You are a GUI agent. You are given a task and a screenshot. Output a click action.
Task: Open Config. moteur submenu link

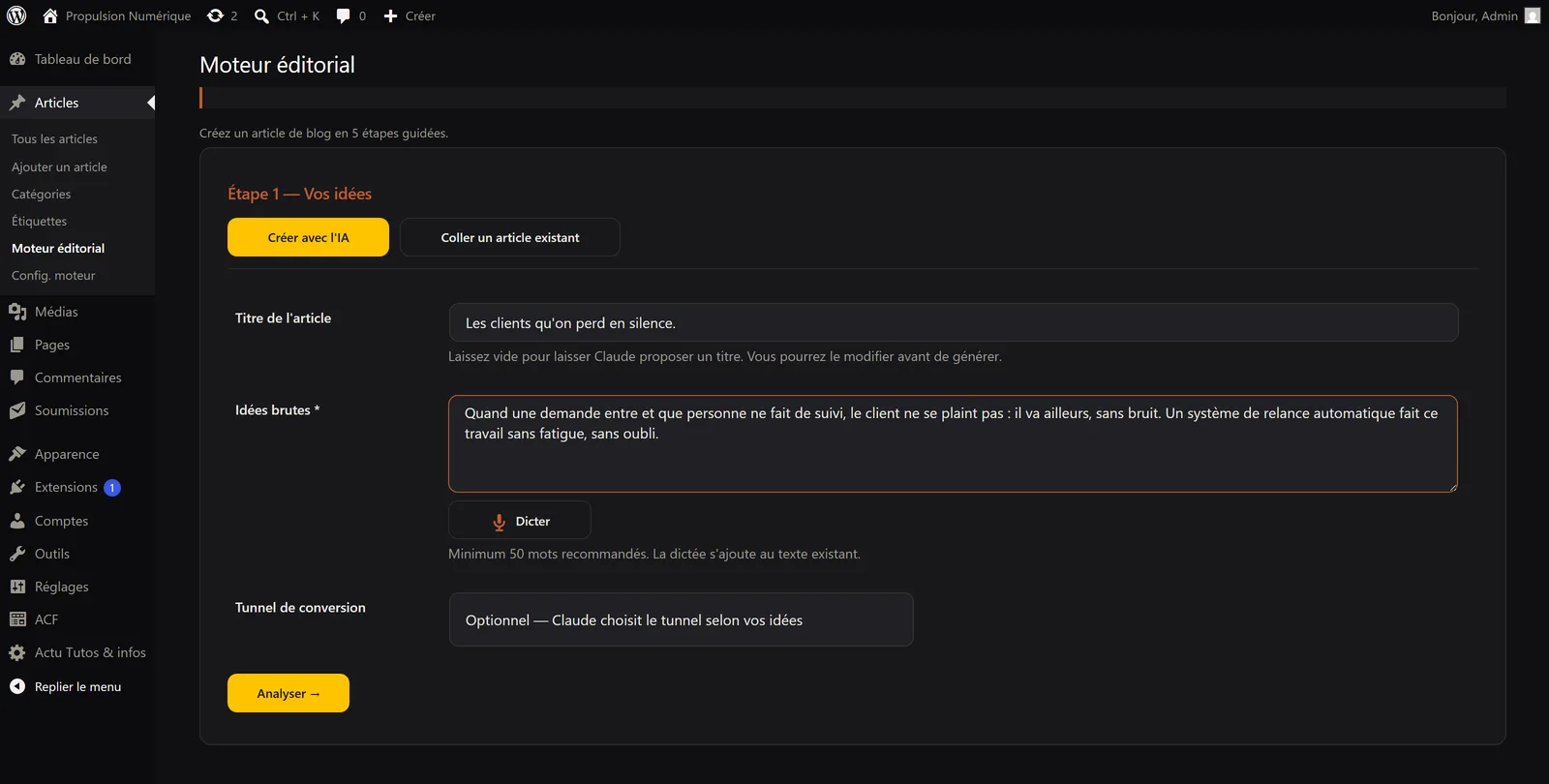pos(53,276)
